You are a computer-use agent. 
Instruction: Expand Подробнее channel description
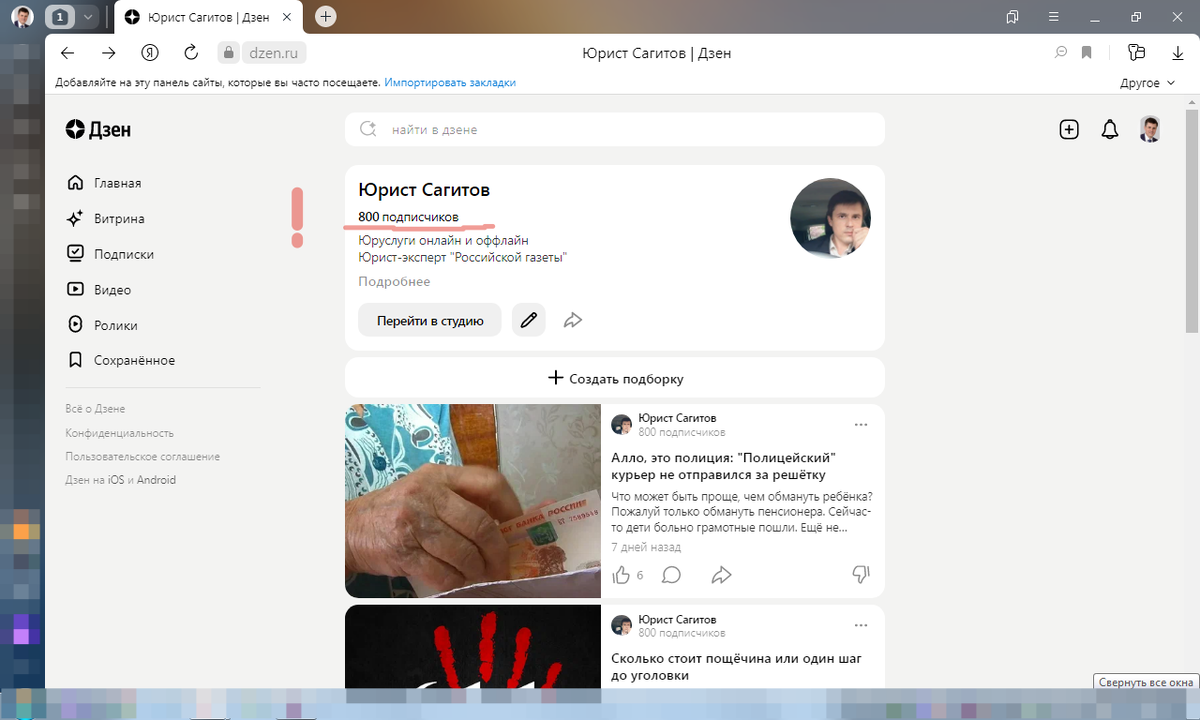pos(394,282)
